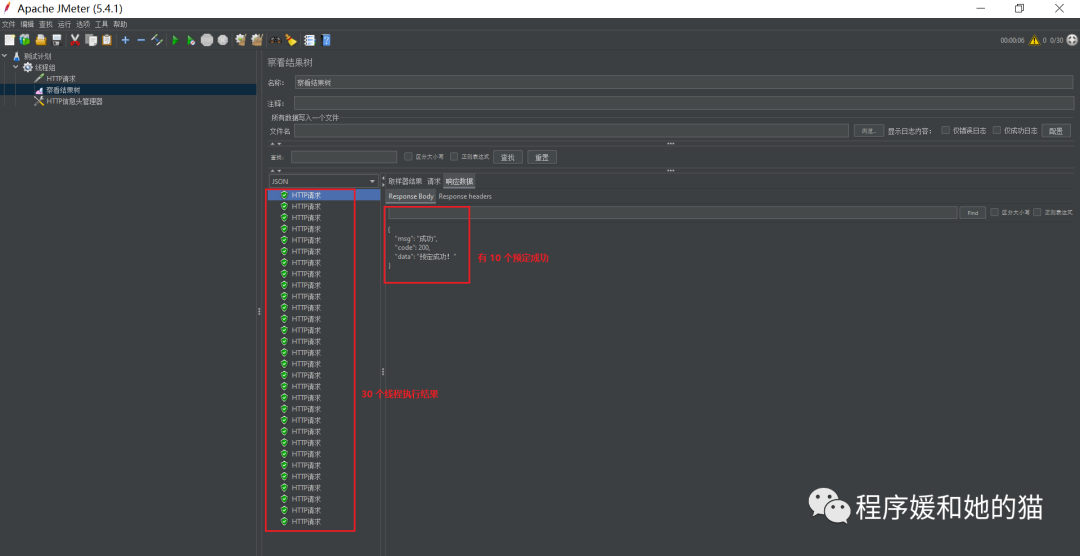The width and height of the screenshot is (1080, 556).
Task: Select the Response headers tab
Action: point(465,196)
